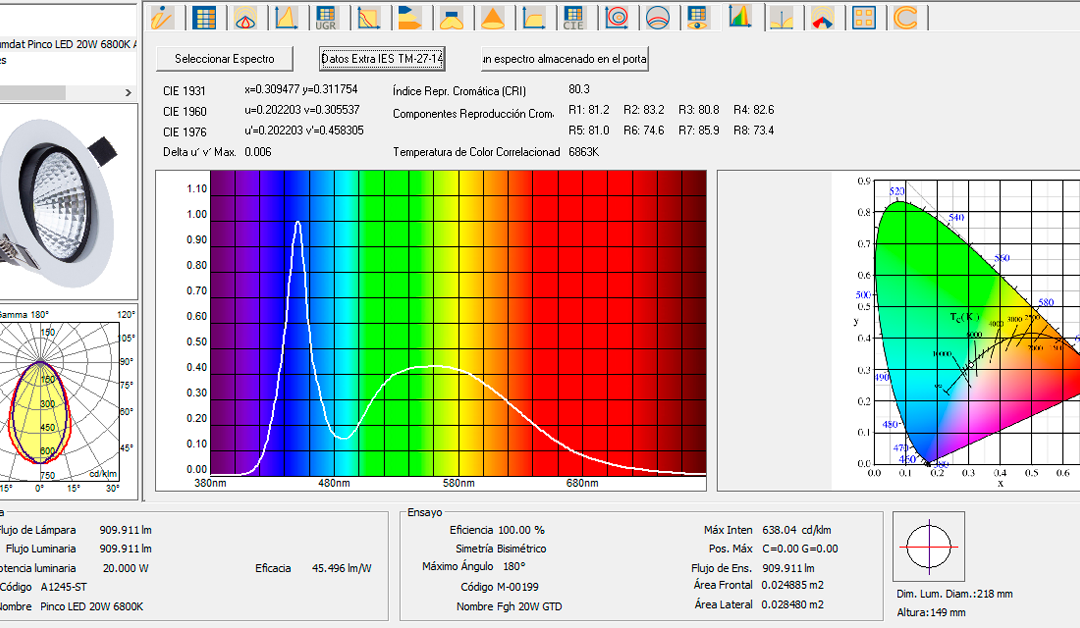Open the pencil edit tab icon

pyautogui.click(x=162, y=17)
